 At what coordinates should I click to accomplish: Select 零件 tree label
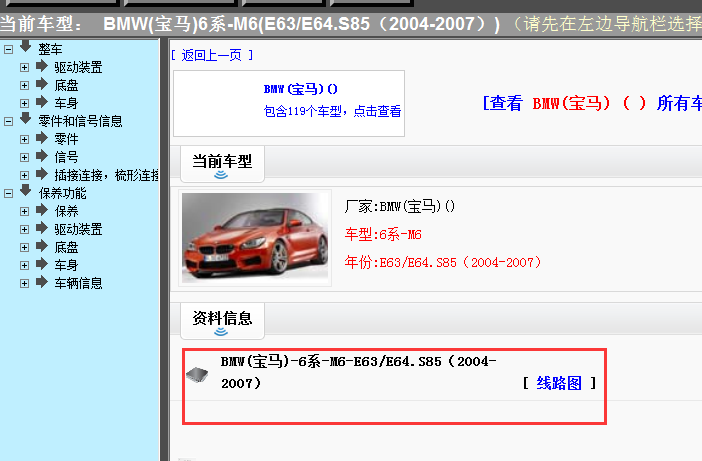(66, 139)
